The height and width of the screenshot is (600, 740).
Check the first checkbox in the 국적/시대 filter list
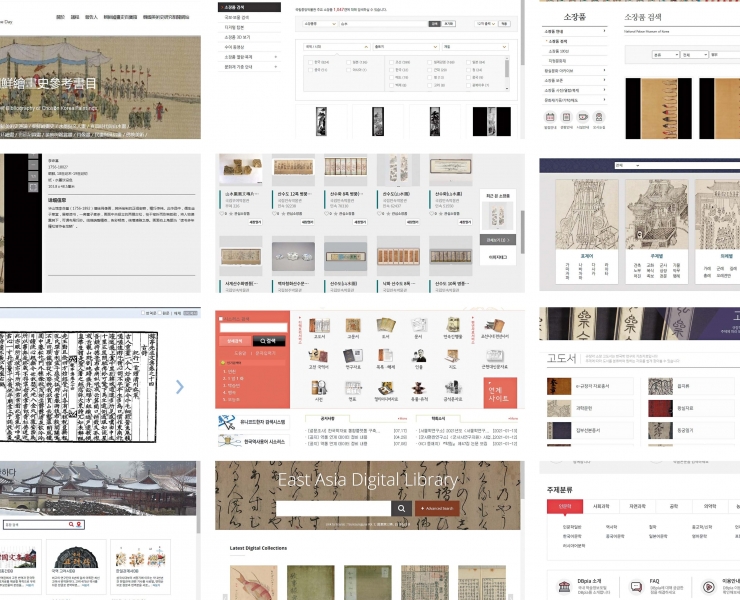pyautogui.click(x=310, y=62)
